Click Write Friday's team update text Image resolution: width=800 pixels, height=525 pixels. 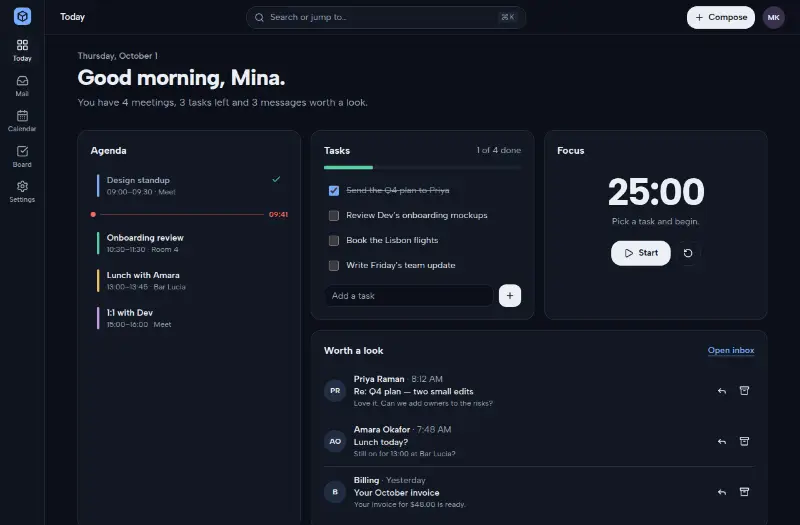401,265
